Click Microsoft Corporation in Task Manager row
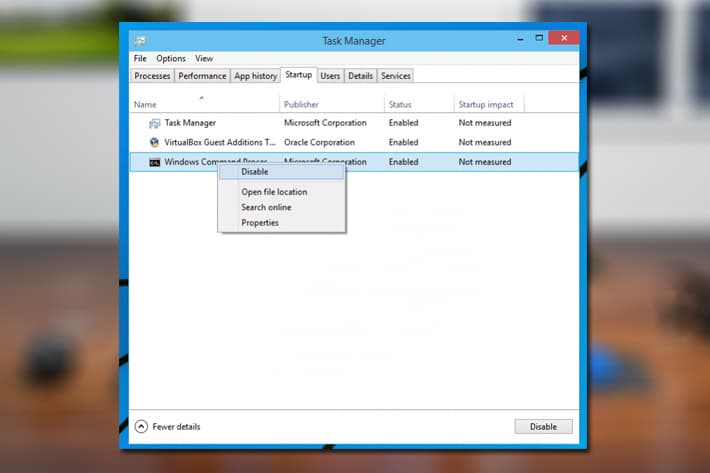The image size is (710, 473). click(325, 123)
